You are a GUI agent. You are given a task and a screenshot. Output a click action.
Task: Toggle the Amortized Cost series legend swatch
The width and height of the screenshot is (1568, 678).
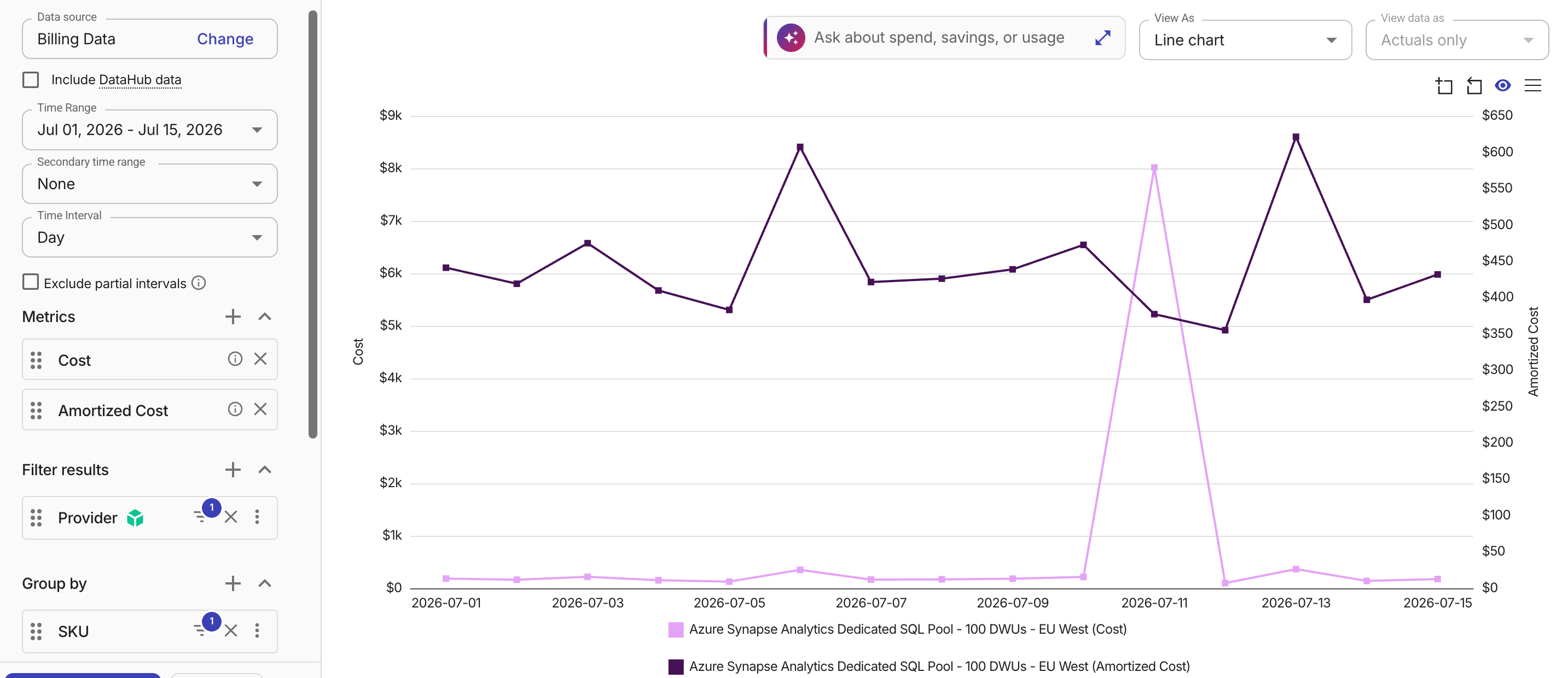tap(676, 667)
